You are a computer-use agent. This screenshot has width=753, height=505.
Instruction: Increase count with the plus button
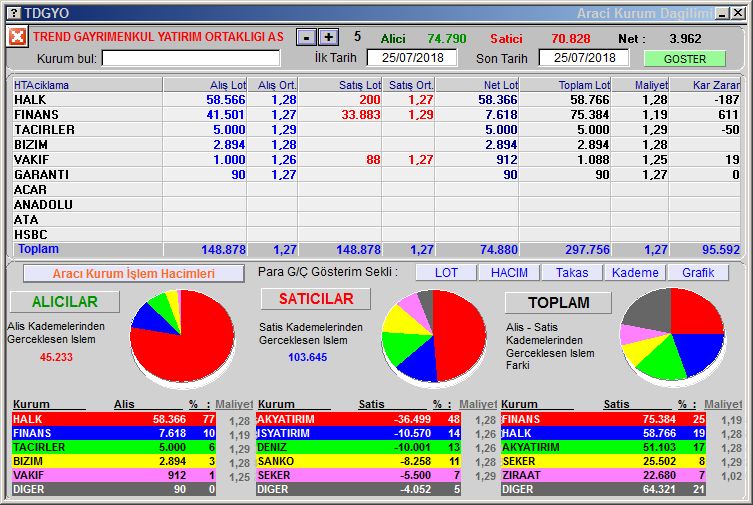click(328, 37)
